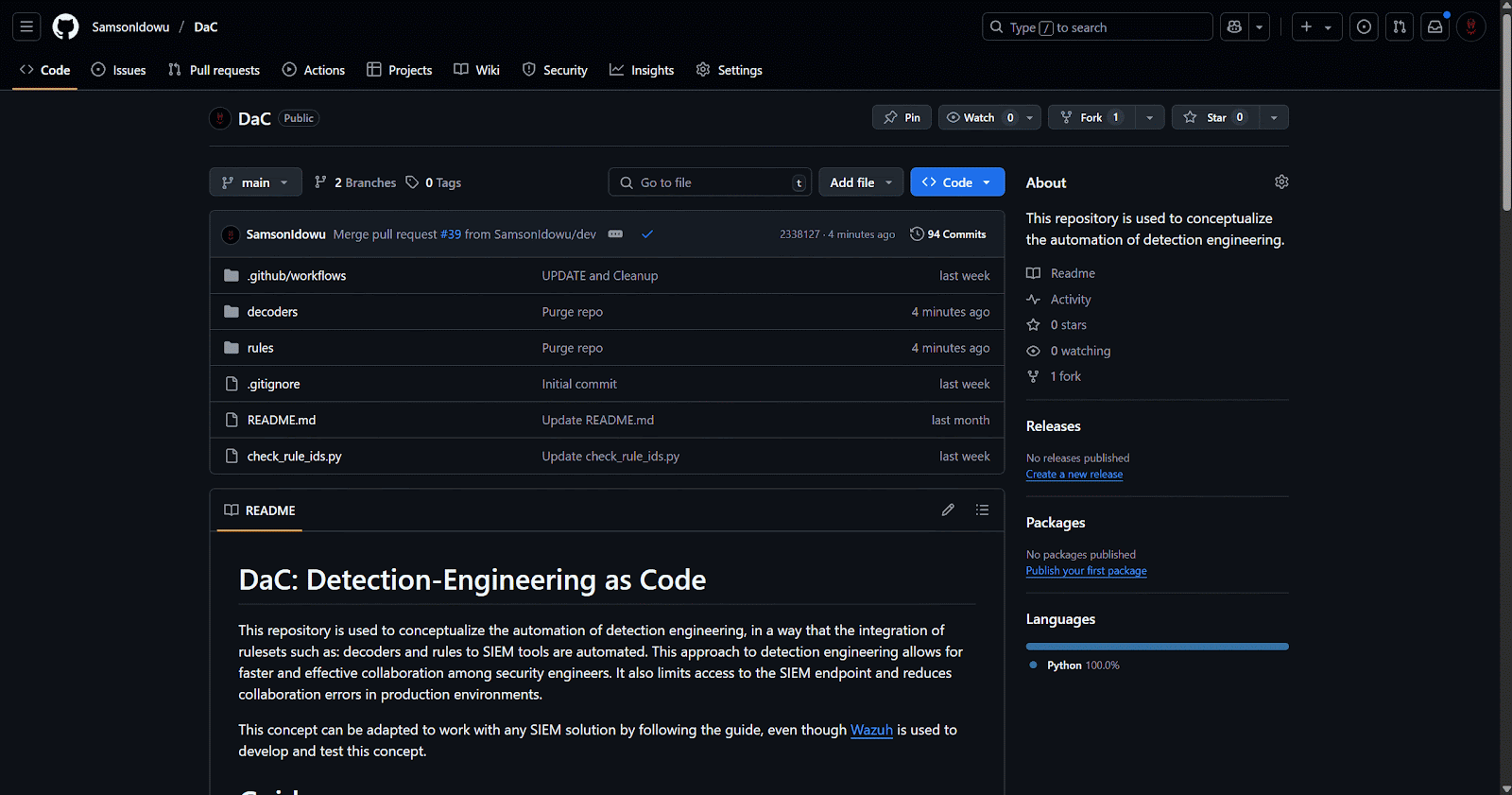View commit check status checkmark
The width and height of the screenshot is (1512, 795).
point(647,233)
